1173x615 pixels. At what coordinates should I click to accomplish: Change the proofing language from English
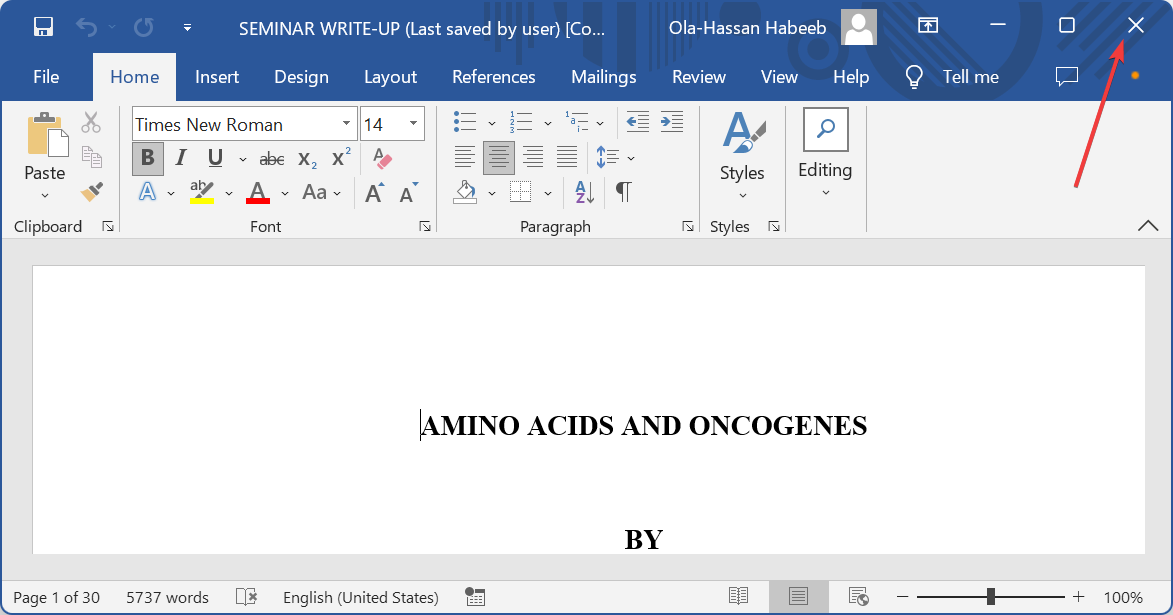point(360,597)
